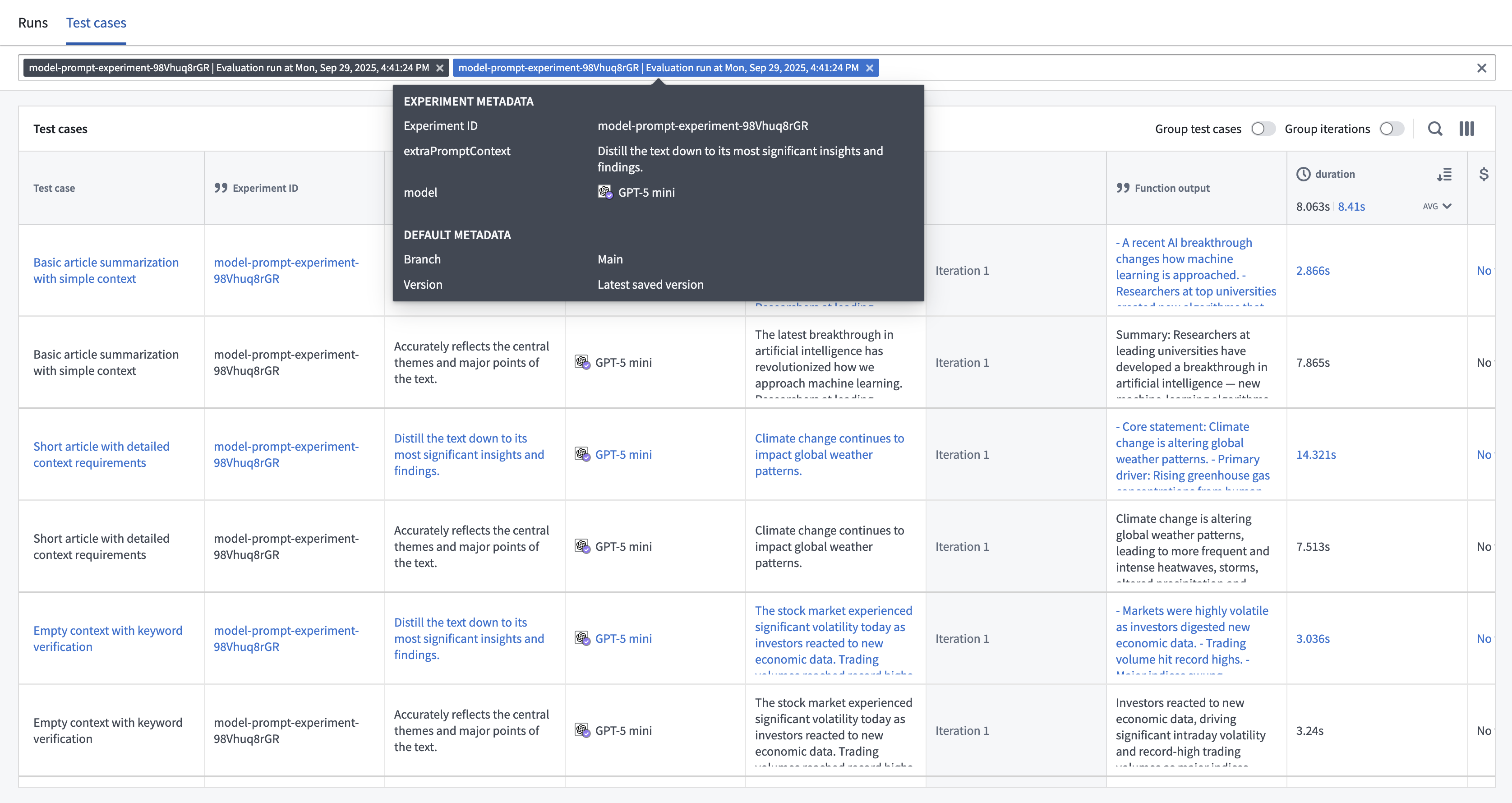Clear all filters with the large X icon
The width and height of the screenshot is (1512, 803).
pyautogui.click(x=1483, y=68)
